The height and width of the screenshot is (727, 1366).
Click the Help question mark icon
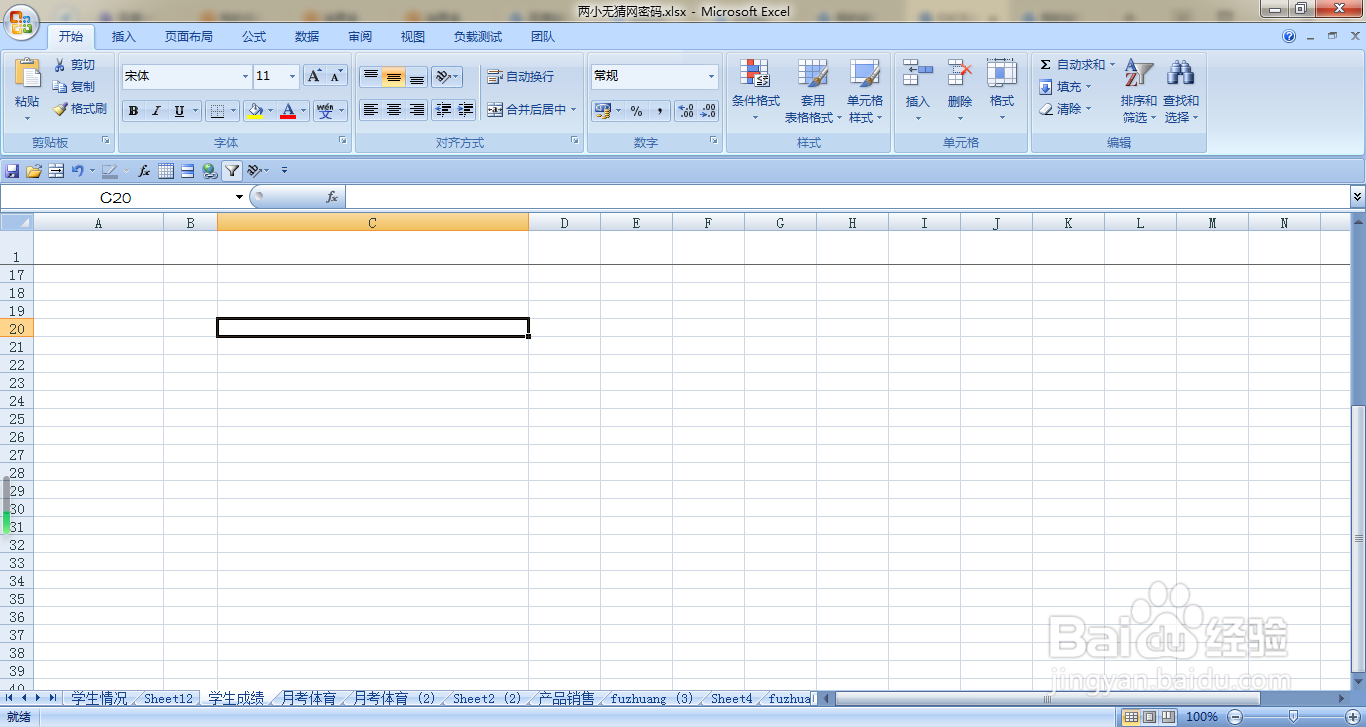pyautogui.click(x=1289, y=36)
